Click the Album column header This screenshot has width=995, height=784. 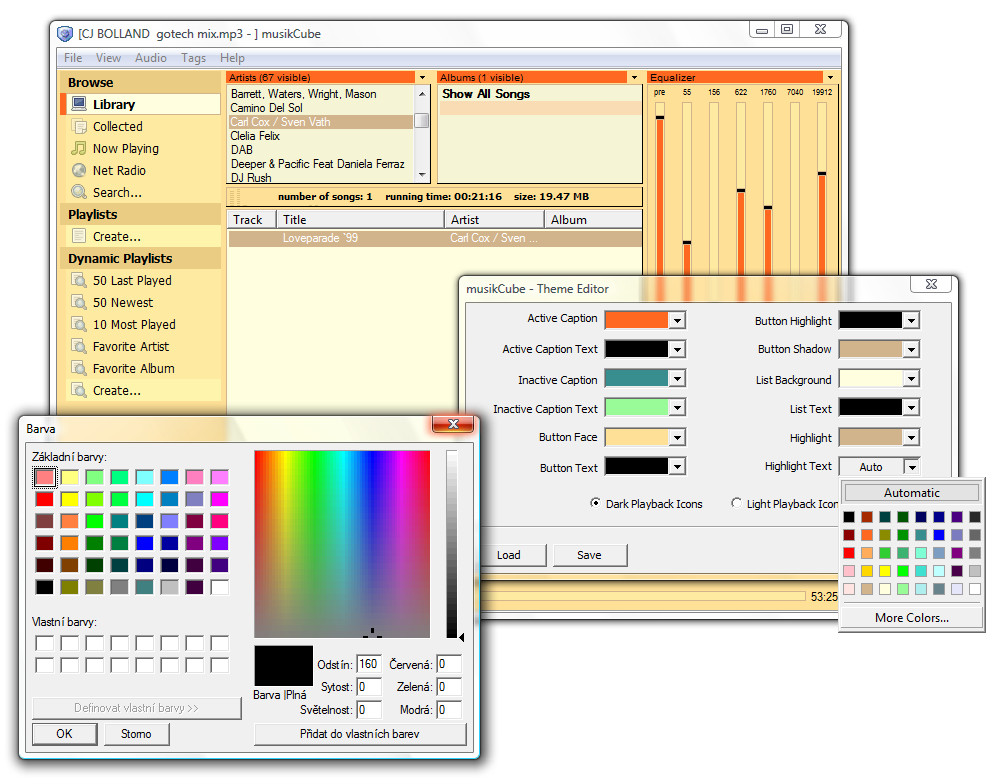point(593,220)
